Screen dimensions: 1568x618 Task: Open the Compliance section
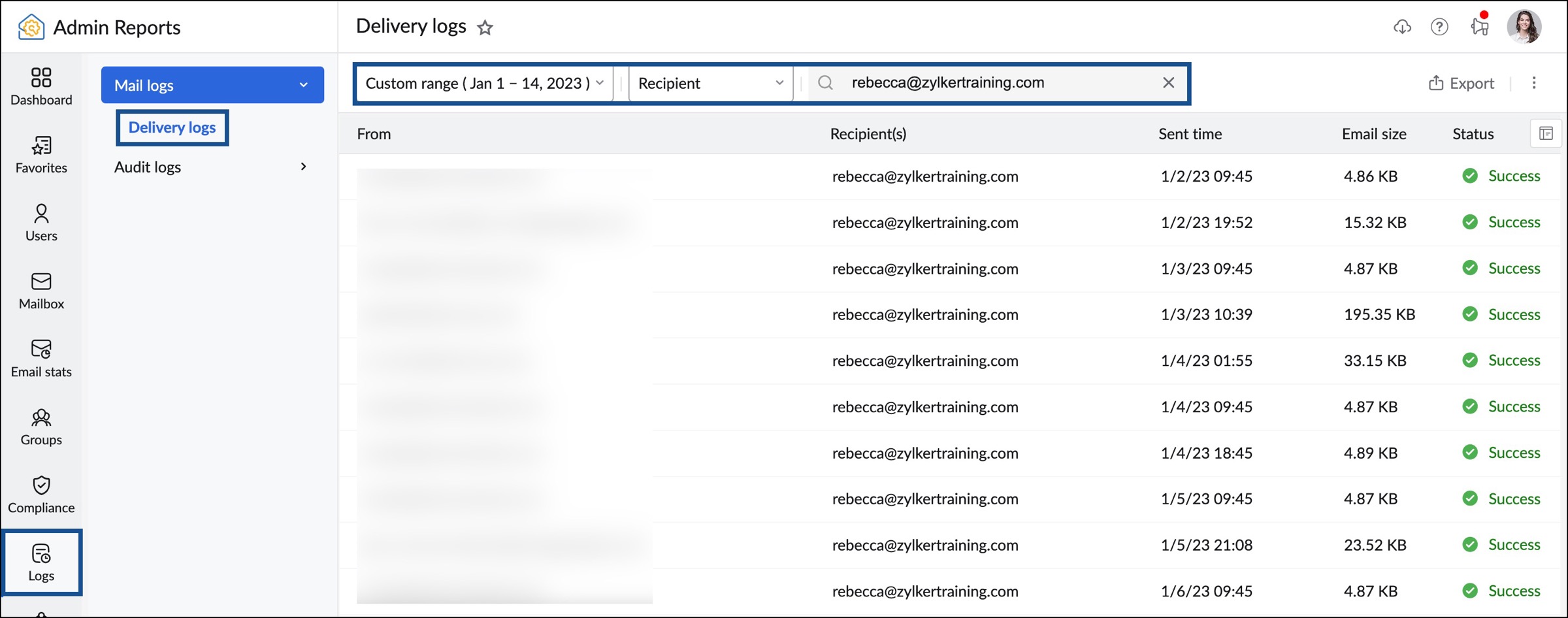click(x=41, y=494)
